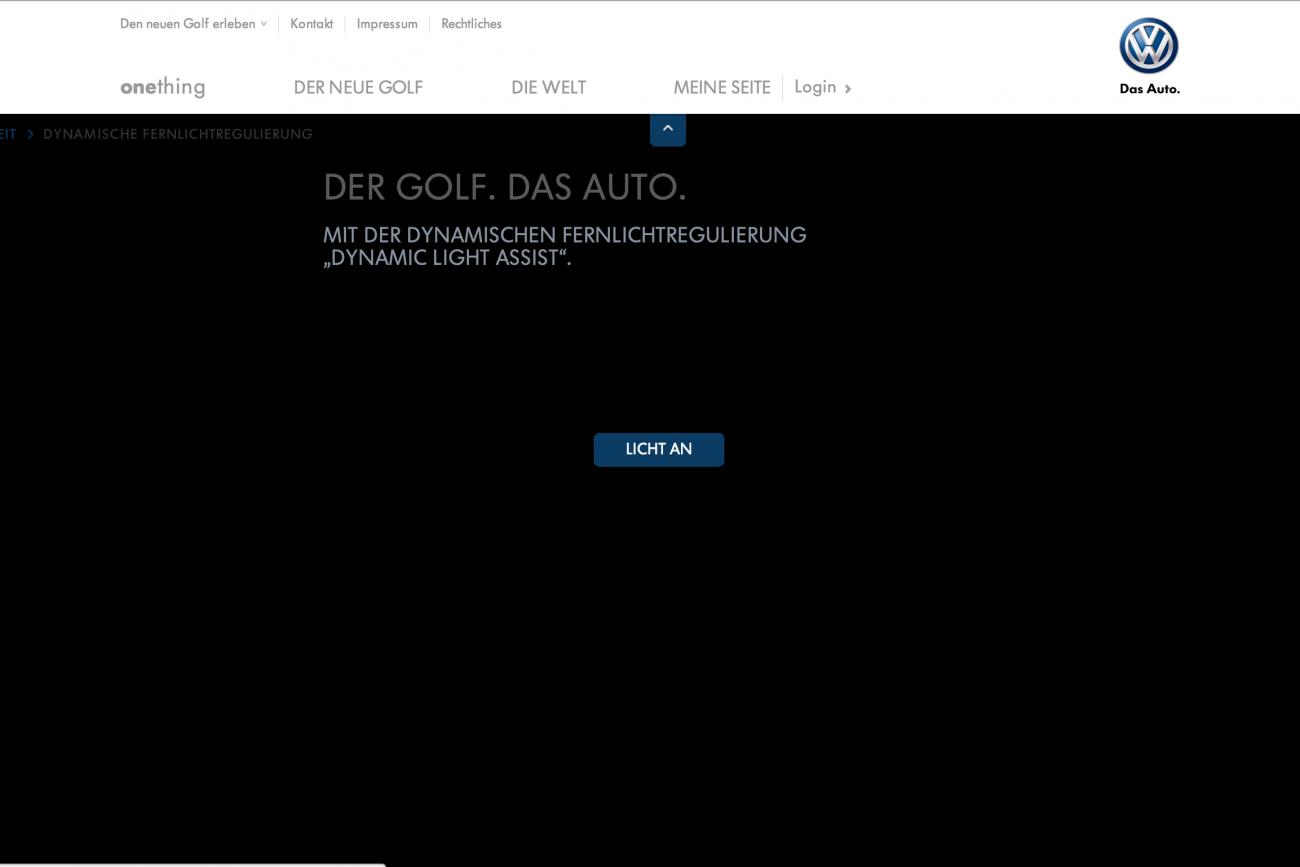Select DIE WELT in the main navigation
This screenshot has height=867, width=1300.
pyautogui.click(x=548, y=88)
